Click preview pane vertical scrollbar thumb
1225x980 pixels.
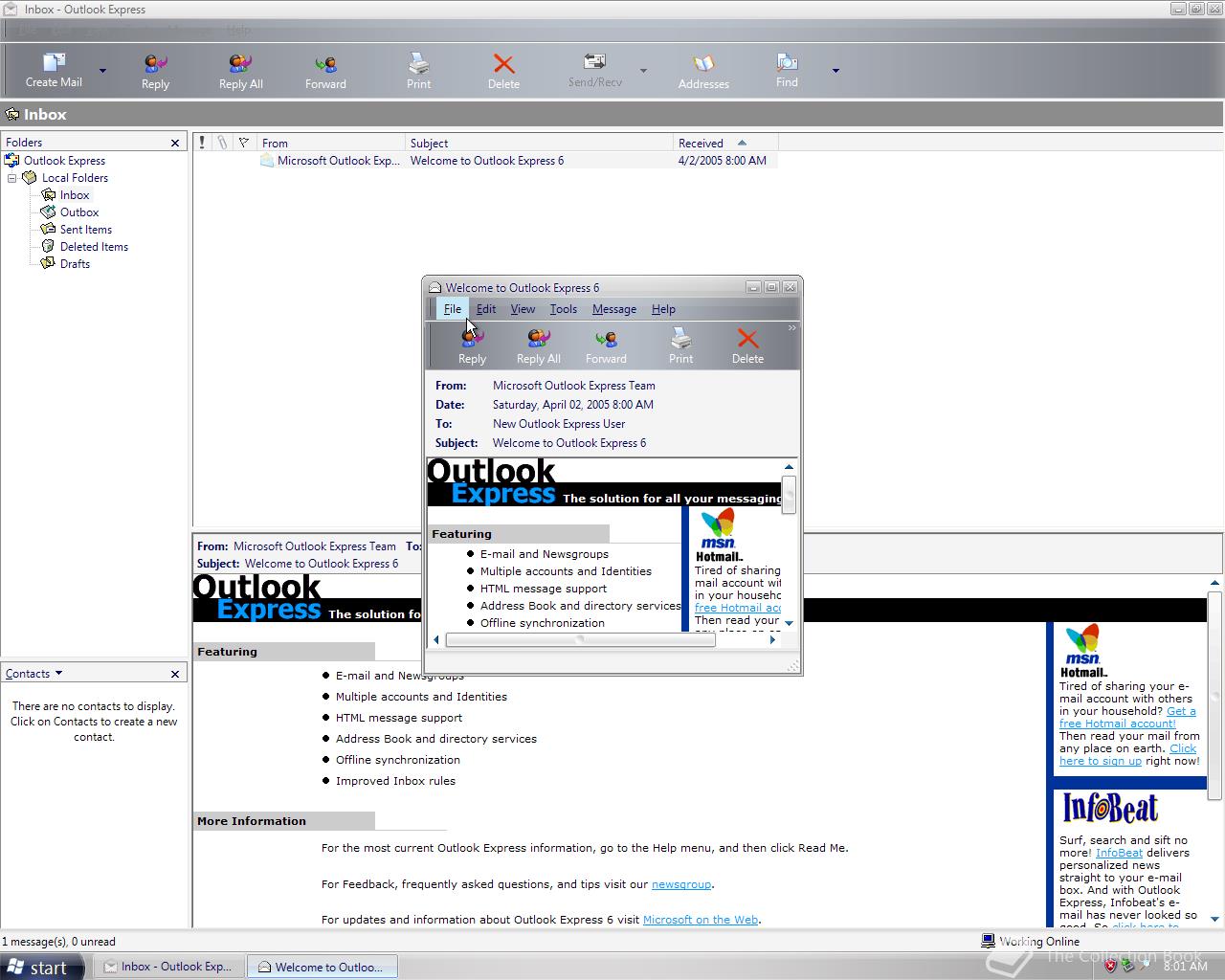[x=1215, y=695]
